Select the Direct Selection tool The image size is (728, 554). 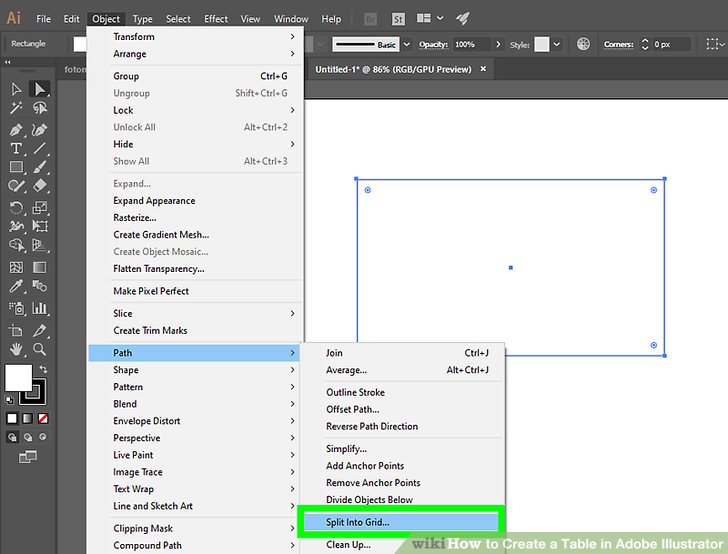[x=40, y=90]
